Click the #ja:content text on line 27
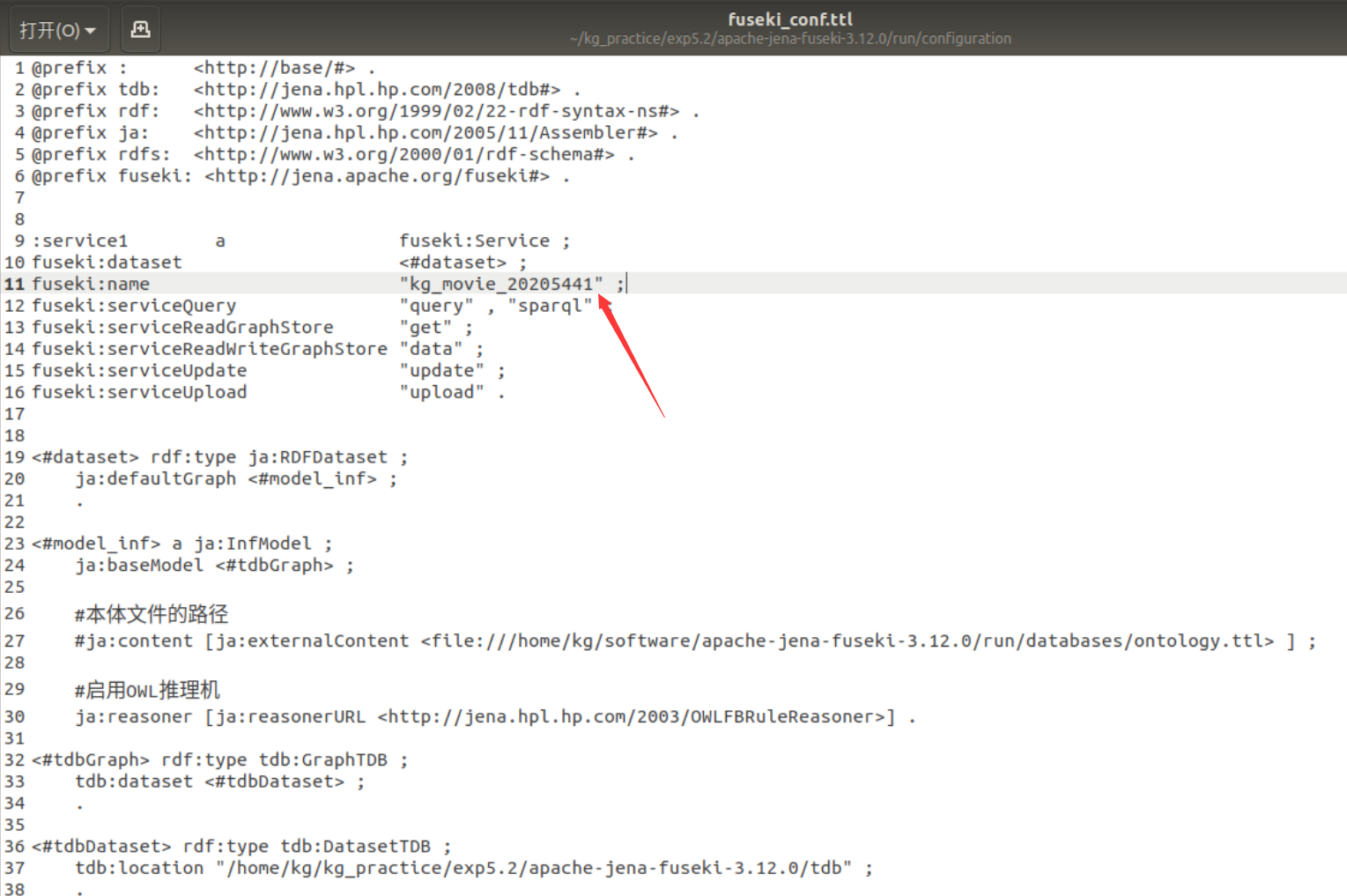Viewport: 1347px width, 896px height. coord(134,641)
